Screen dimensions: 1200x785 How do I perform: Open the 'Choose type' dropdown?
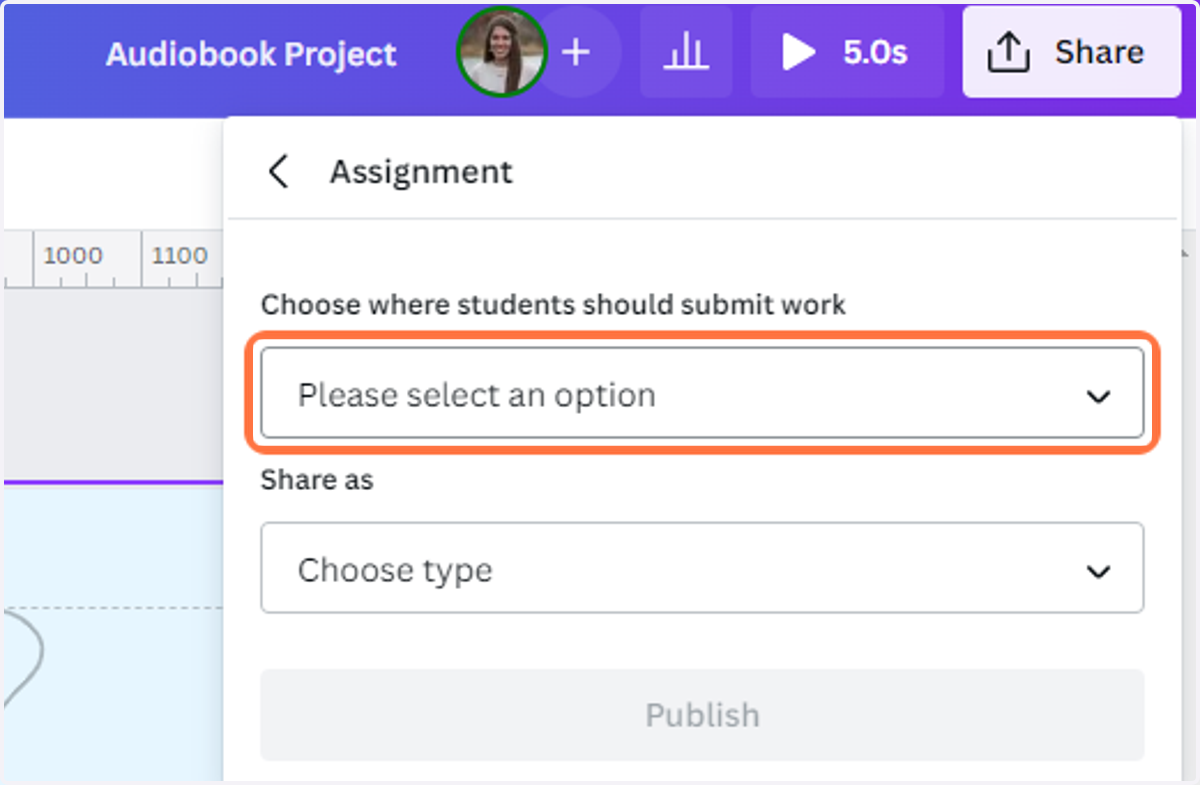702,568
